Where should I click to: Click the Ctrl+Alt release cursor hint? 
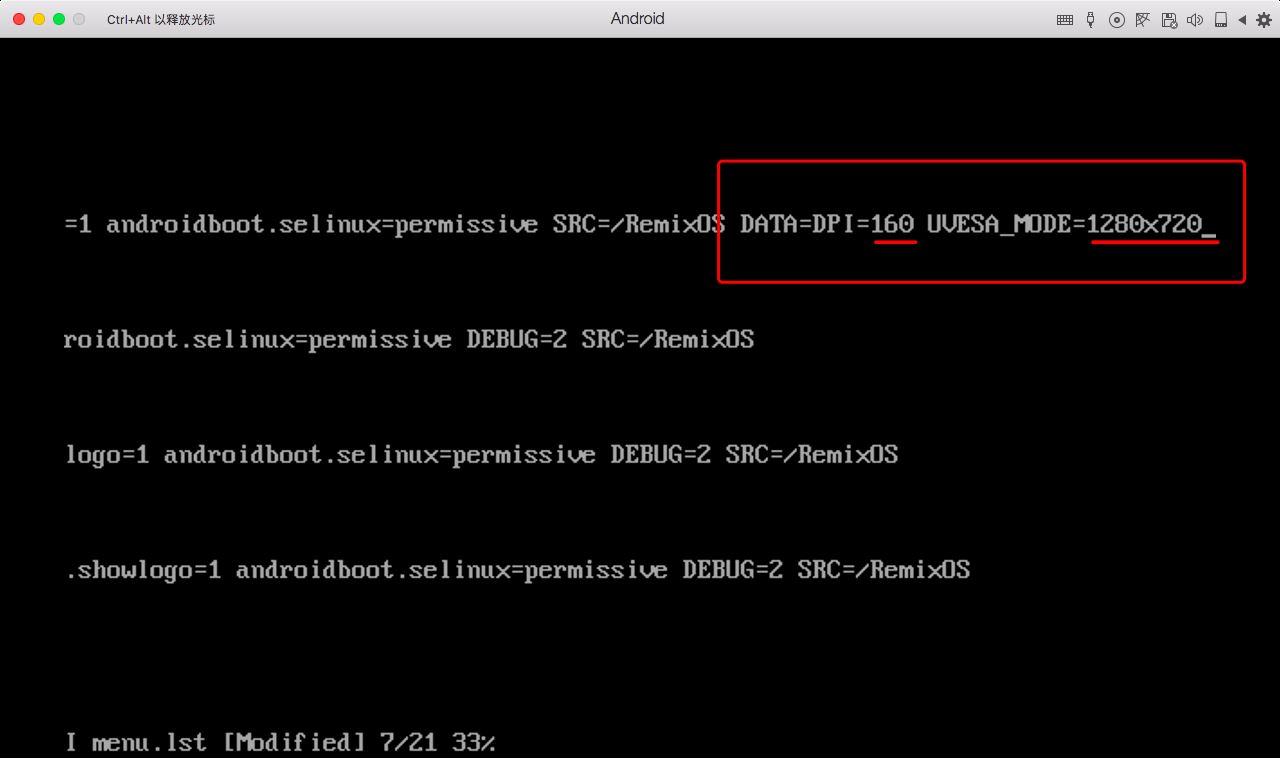pos(161,20)
